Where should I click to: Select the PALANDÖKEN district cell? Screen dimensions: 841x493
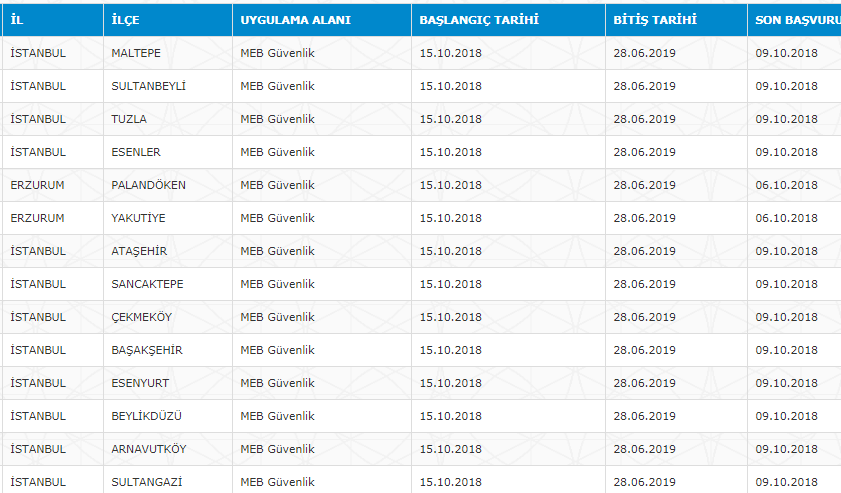coord(148,185)
